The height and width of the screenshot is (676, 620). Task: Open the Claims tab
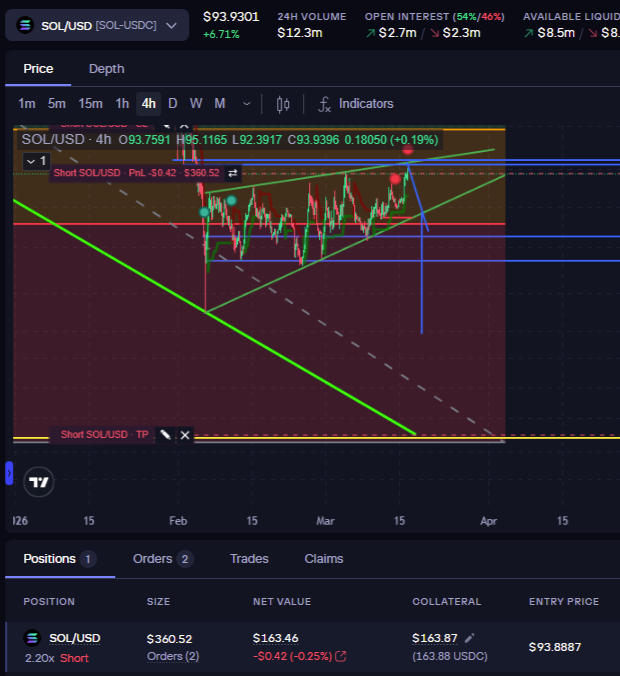click(x=324, y=559)
